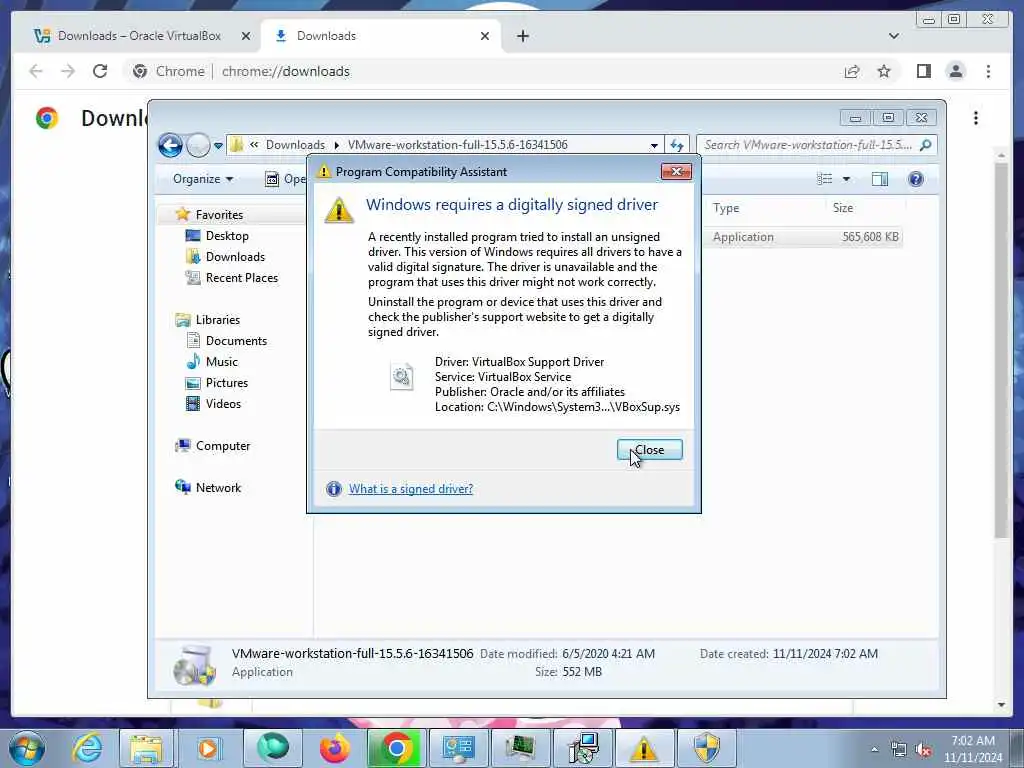
Task: Click Chrome tab search chevron
Action: coord(893,37)
